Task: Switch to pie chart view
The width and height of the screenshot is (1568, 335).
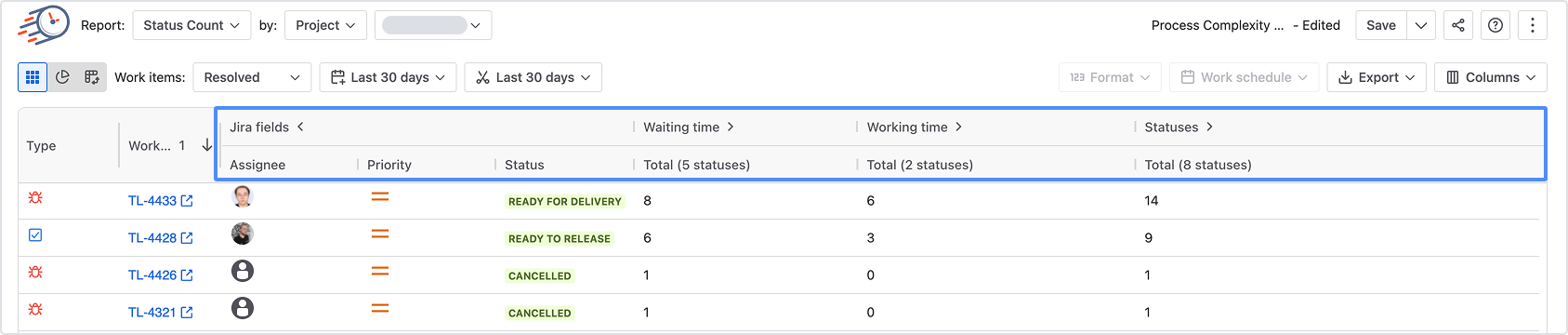Action: 62,77
